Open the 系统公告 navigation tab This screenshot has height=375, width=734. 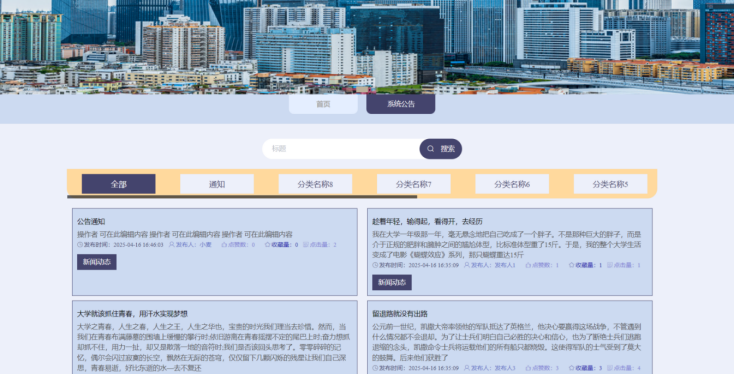coord(401,104)
